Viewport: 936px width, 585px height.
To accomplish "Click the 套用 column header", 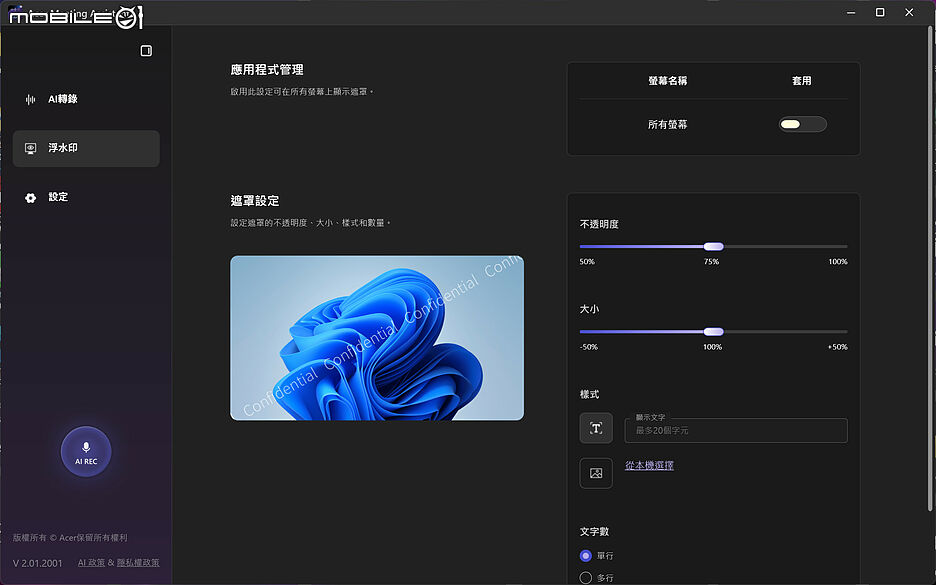I will point(802,81).
